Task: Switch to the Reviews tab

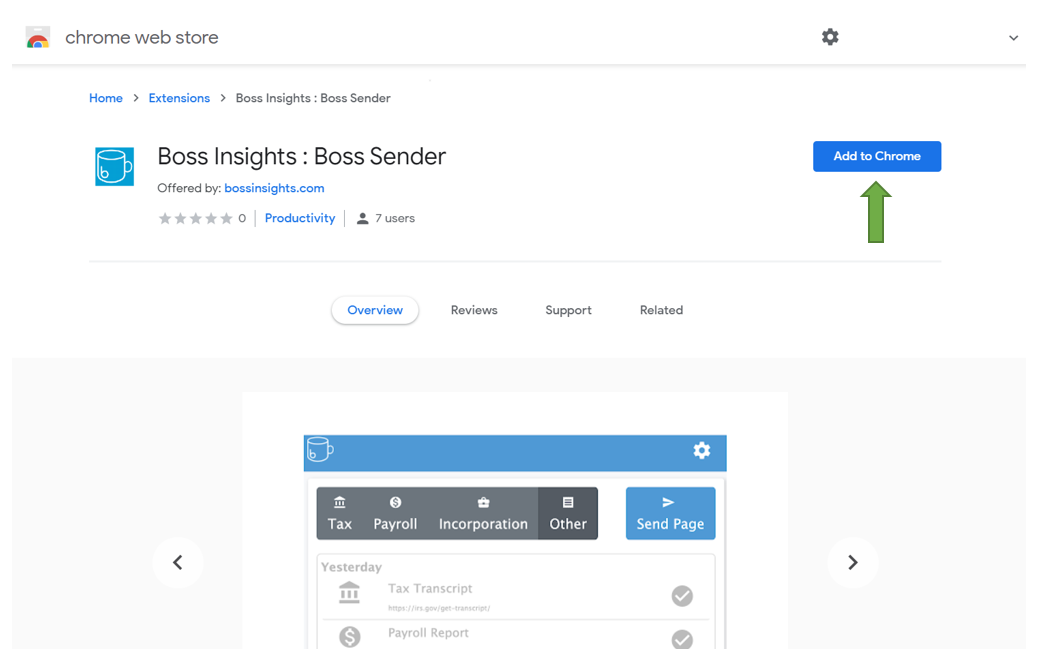Action: pyautogui.click(x=474, y=310)
